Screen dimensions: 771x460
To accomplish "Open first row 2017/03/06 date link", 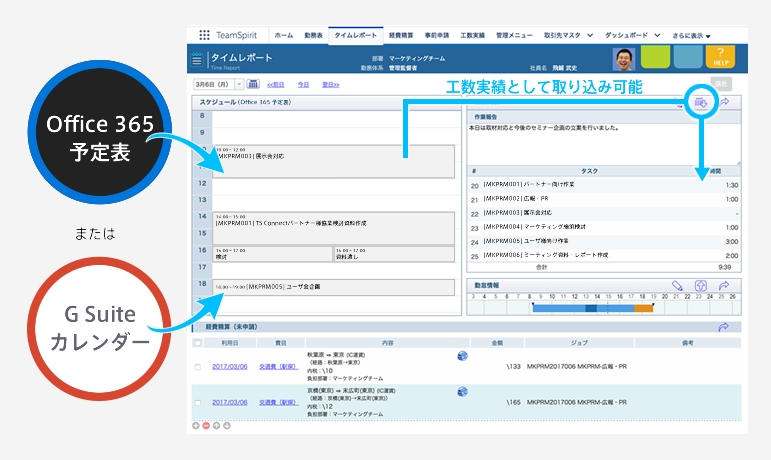I will pyautogui.click(x=230, y=367).
